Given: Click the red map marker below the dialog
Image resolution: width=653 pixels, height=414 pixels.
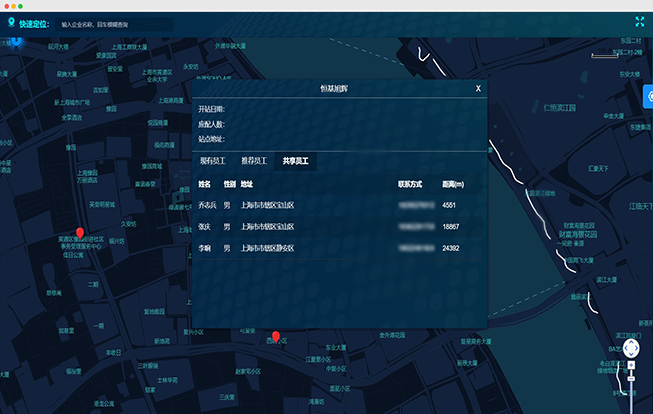Looking at the screenshot, I should click(x=276, y=336).
